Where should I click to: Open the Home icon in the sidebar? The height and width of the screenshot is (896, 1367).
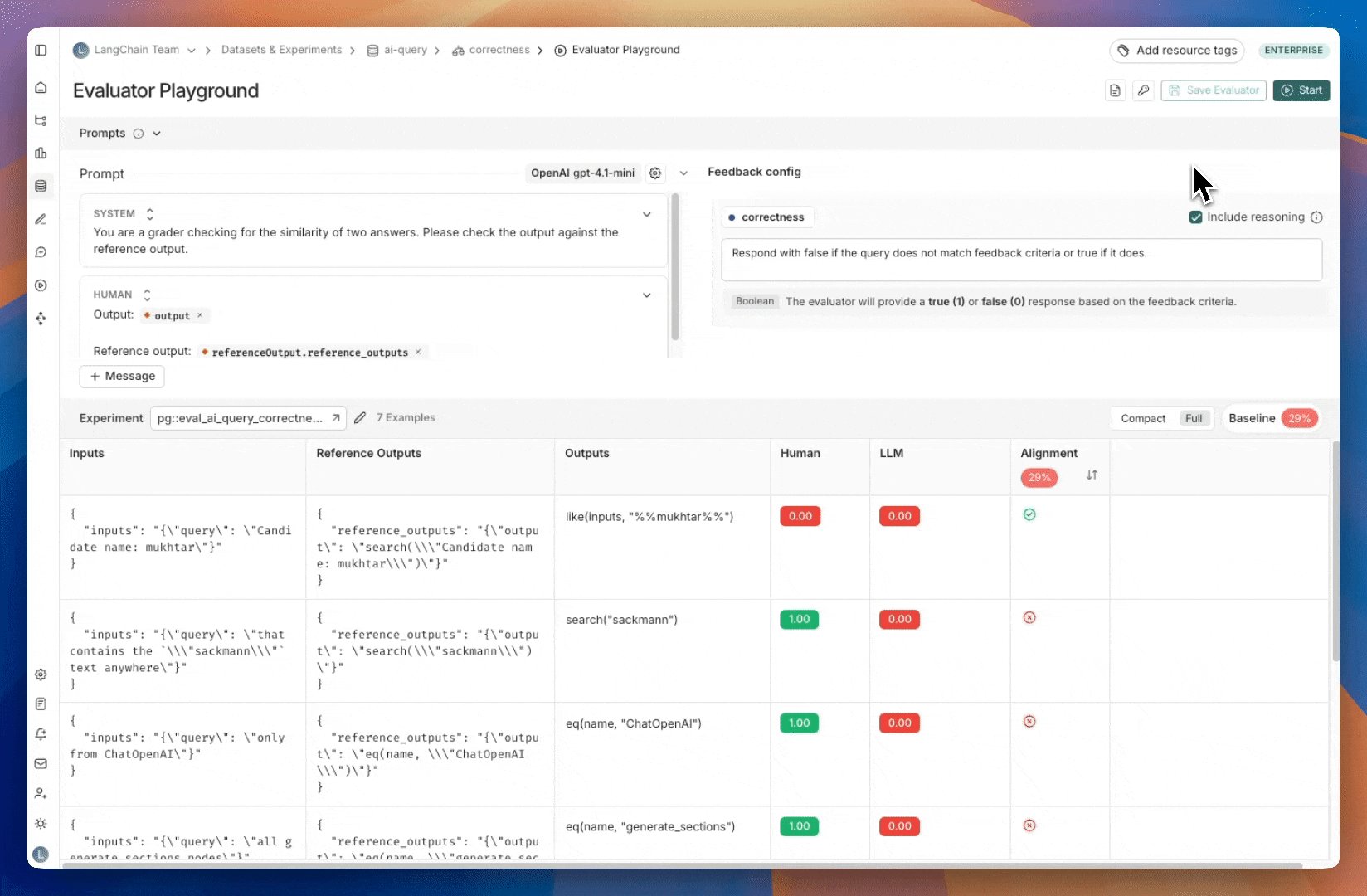[41, 88]
